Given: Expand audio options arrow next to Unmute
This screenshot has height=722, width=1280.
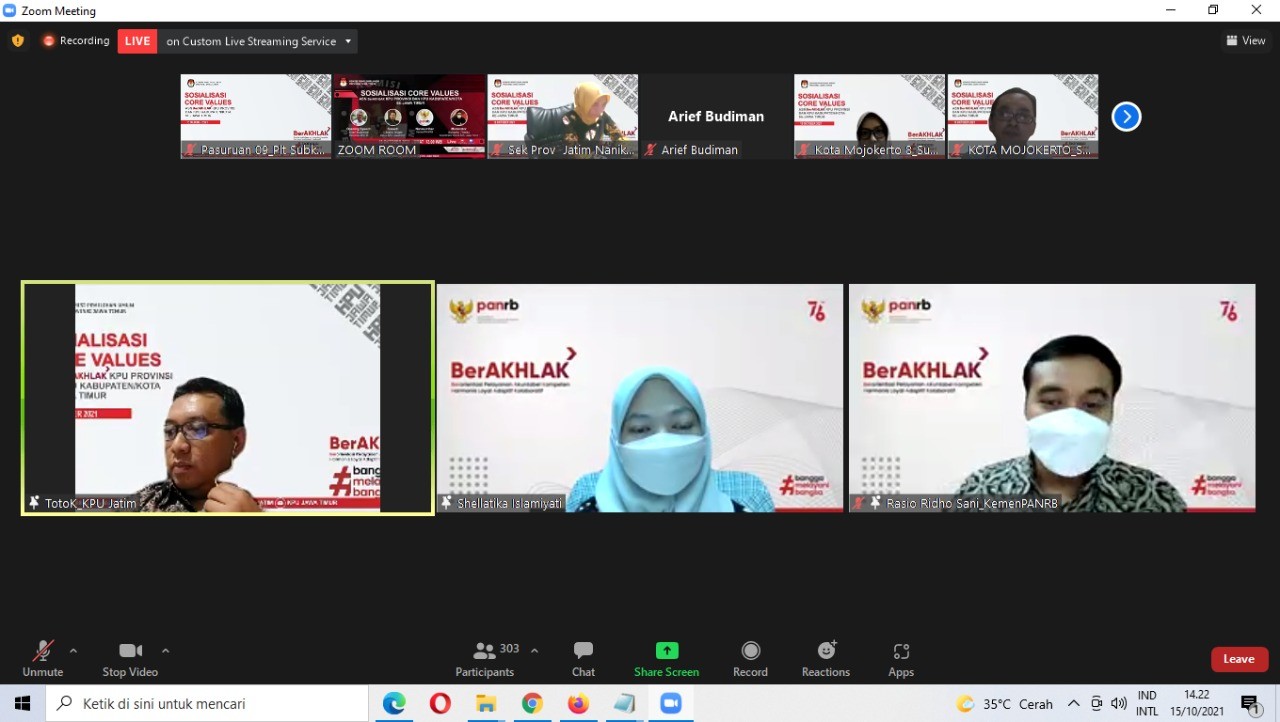Looking at the screenshot, I should (73, 651).
